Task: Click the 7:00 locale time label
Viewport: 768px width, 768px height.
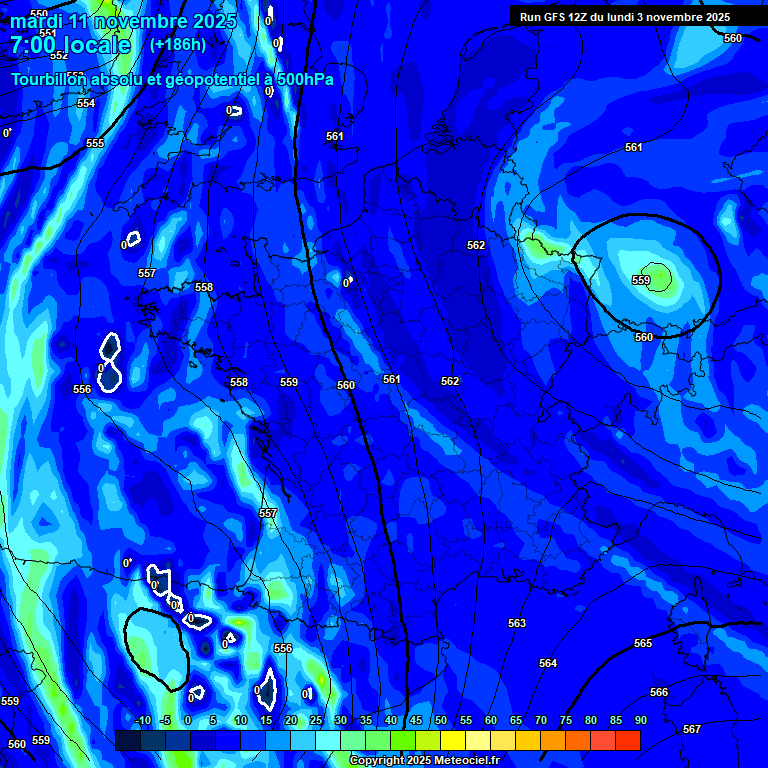Action: [70, 45]
